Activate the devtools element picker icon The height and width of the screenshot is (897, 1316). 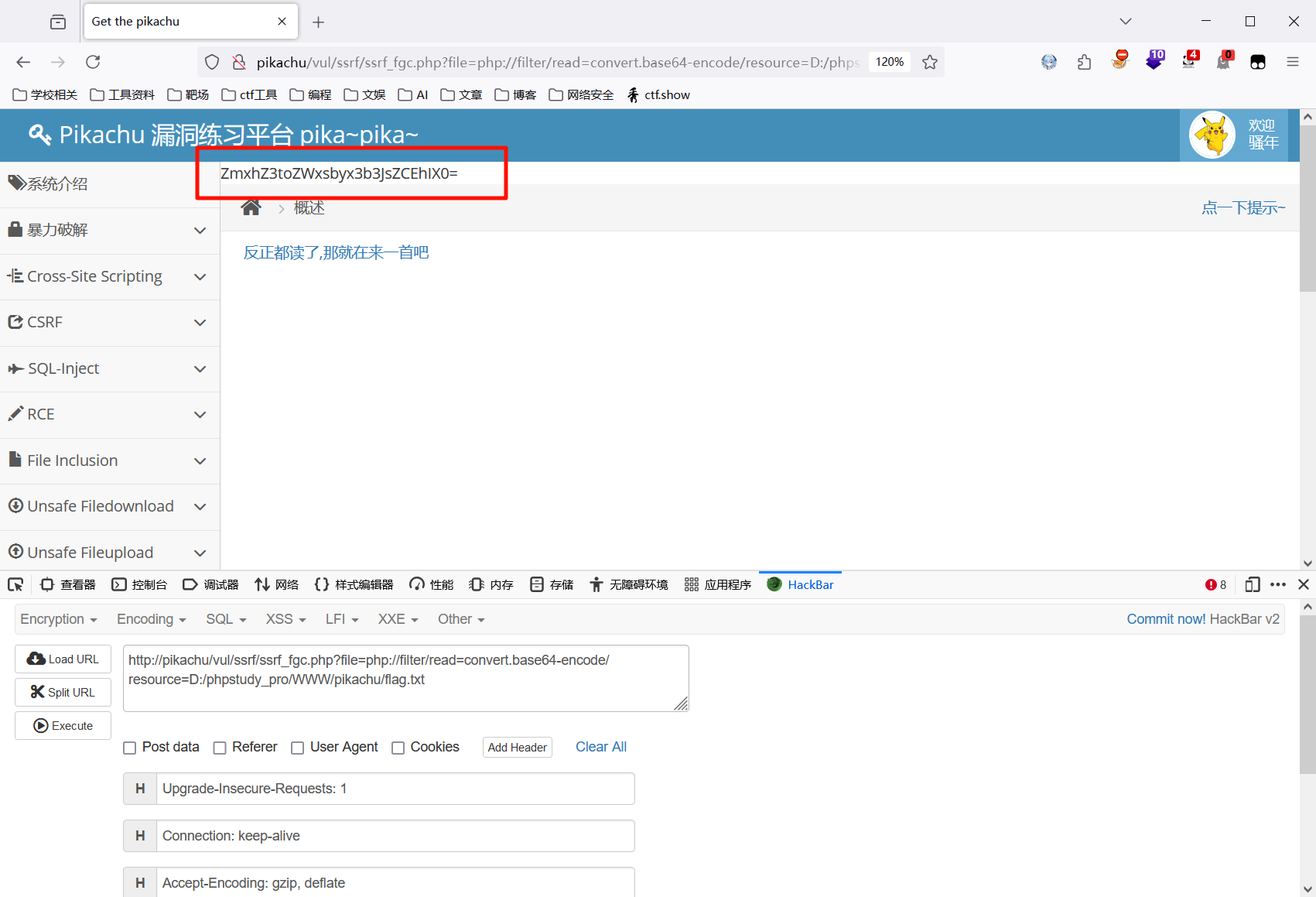15,584
